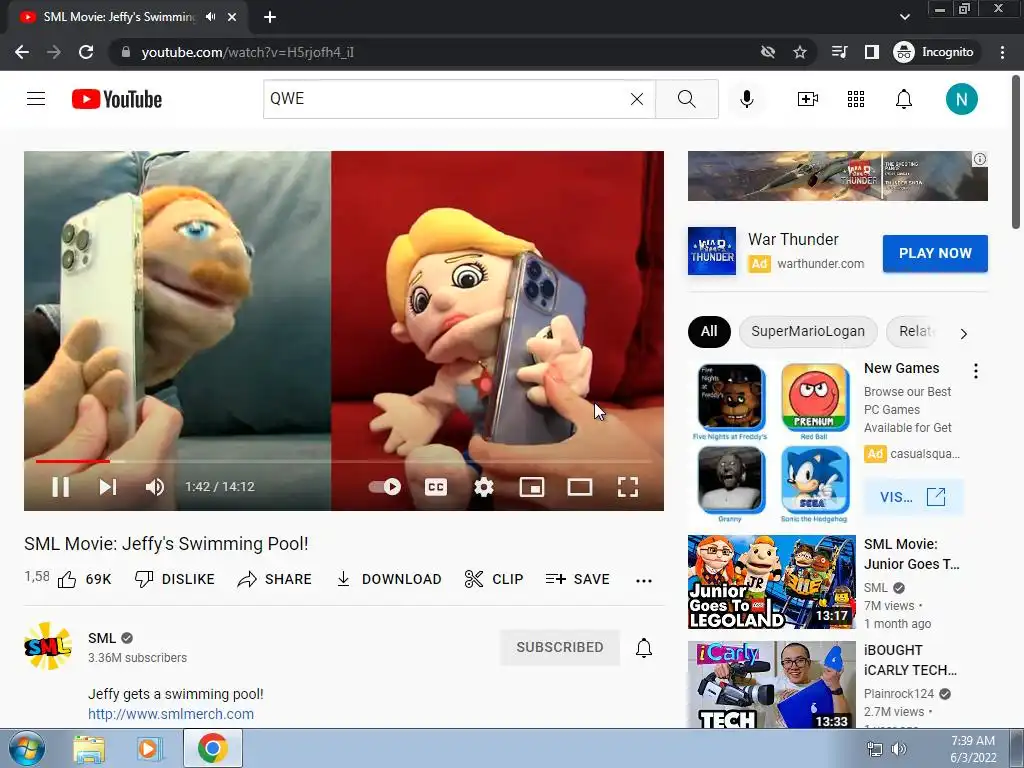Open Junior Goes To Legoland thumbnail

click(x=771, y=582)
